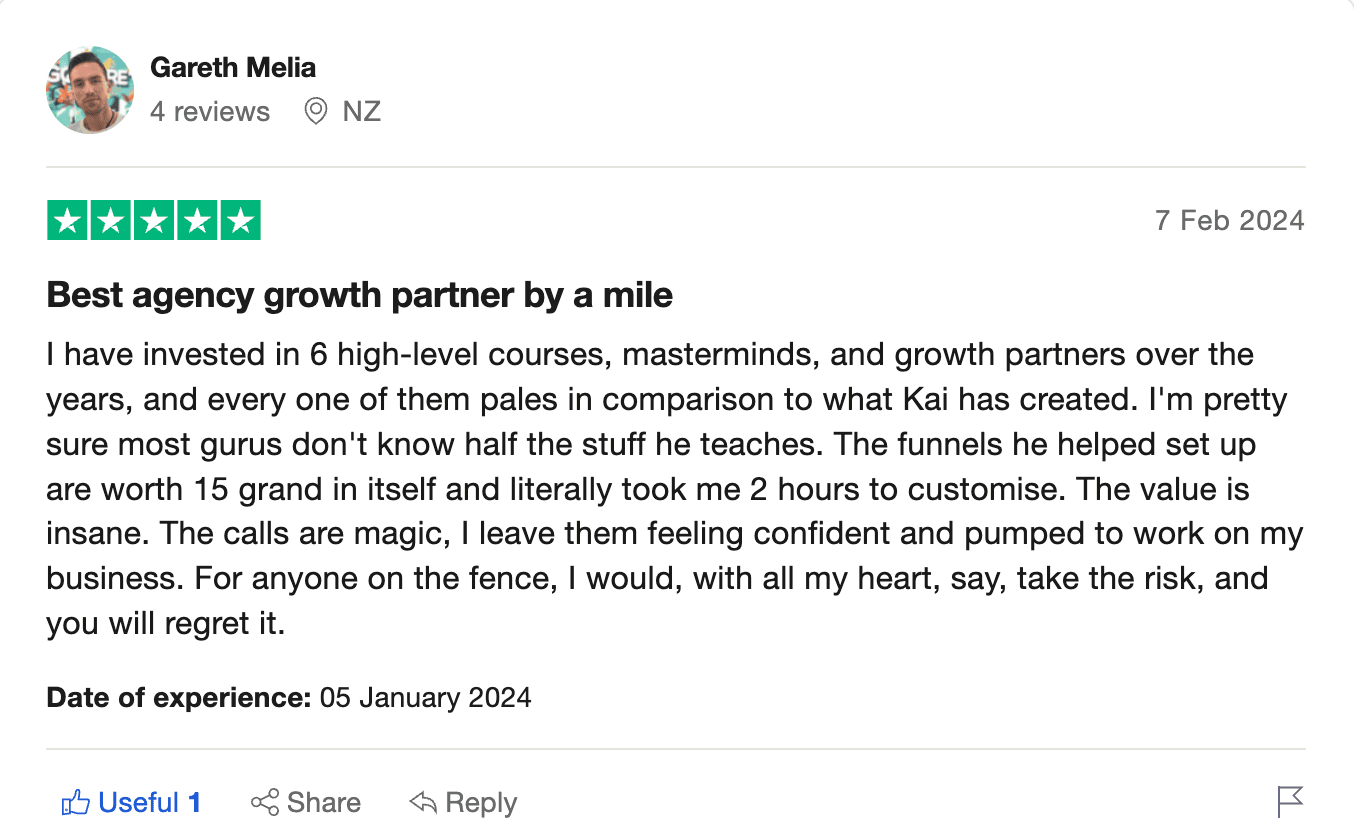This screenshot has height=830, width=1354.
Task: Click the fourth green rating star
Action: (x=197, y=221)
